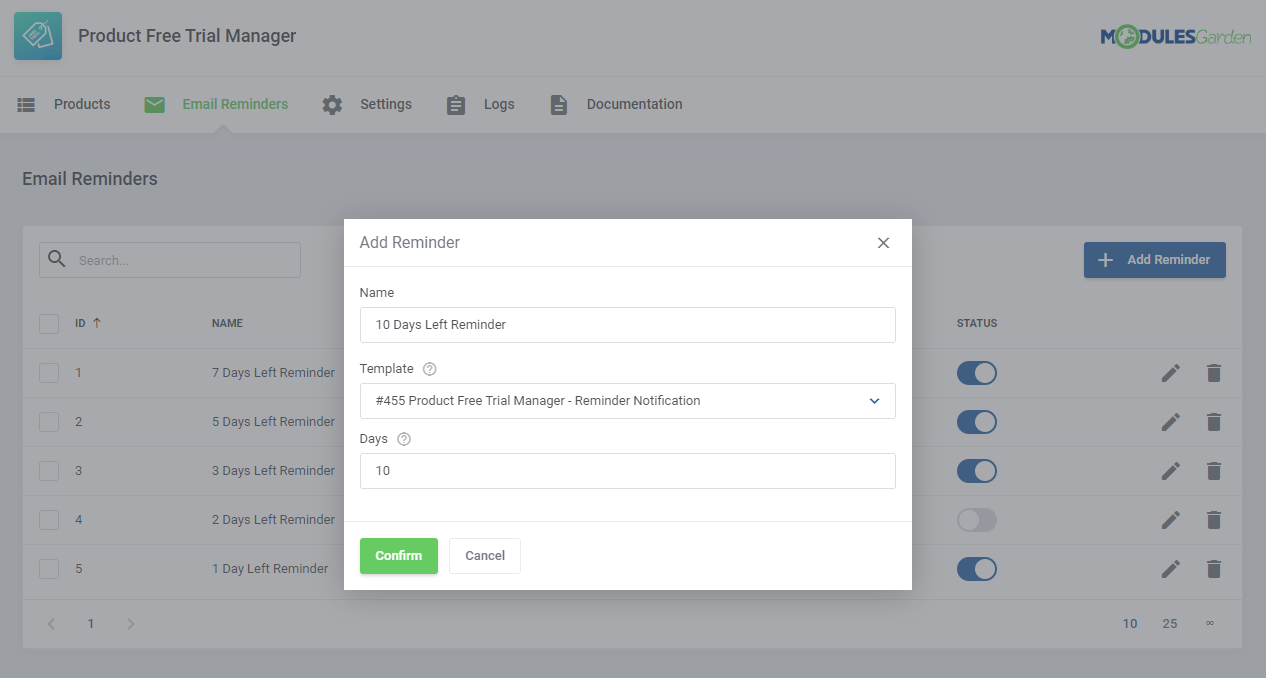Image resolution: width=1266 pixels, height=678 pixels.
Task: Switch to the Email Reminders tab
Action: 233,104
